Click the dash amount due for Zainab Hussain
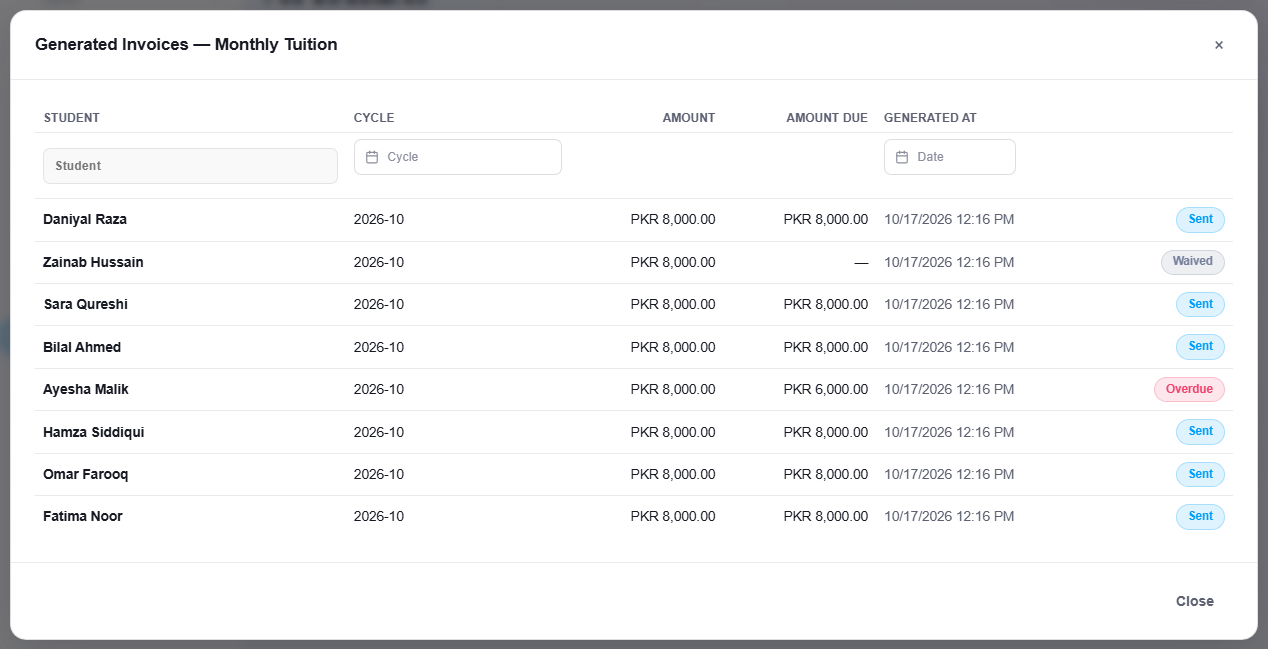Image resolution: width=1268 pixels, height=649 pixels. point(861,262)
